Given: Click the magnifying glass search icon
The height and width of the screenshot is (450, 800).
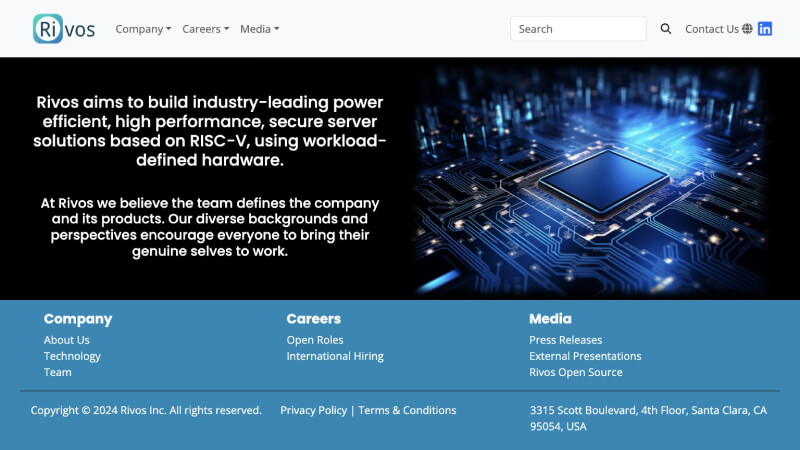Looking at the screenshot, I should tap(666, 29).
